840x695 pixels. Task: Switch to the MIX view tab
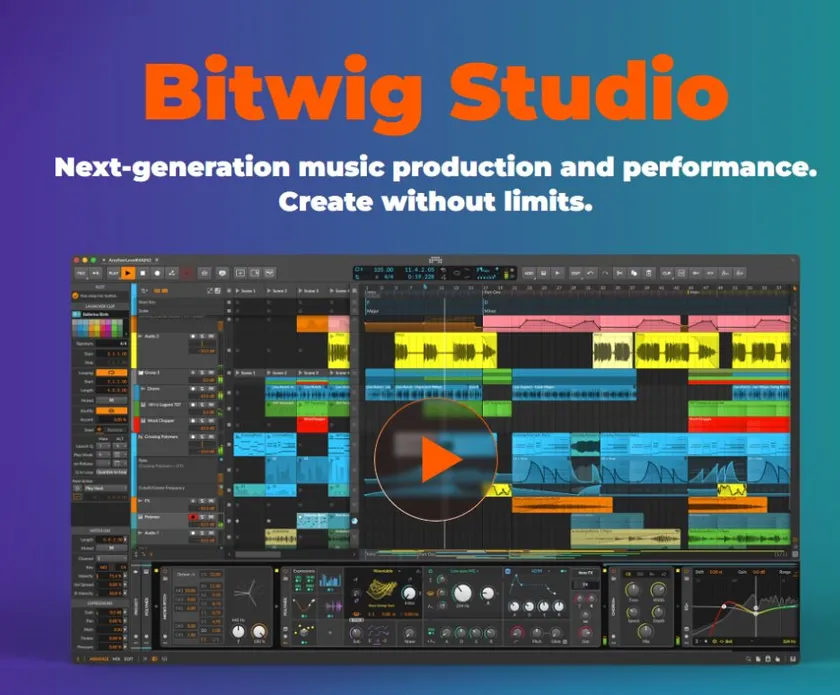[116, 659]
